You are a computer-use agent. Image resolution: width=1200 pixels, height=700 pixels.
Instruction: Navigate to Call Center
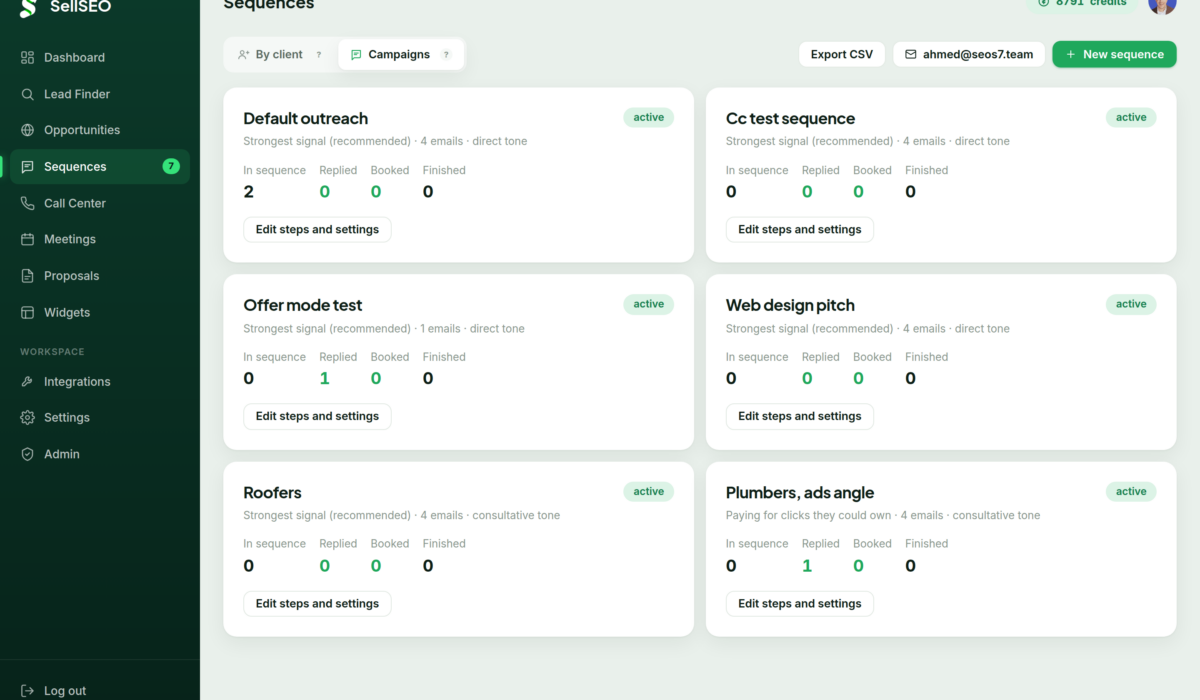pos(100,203)
